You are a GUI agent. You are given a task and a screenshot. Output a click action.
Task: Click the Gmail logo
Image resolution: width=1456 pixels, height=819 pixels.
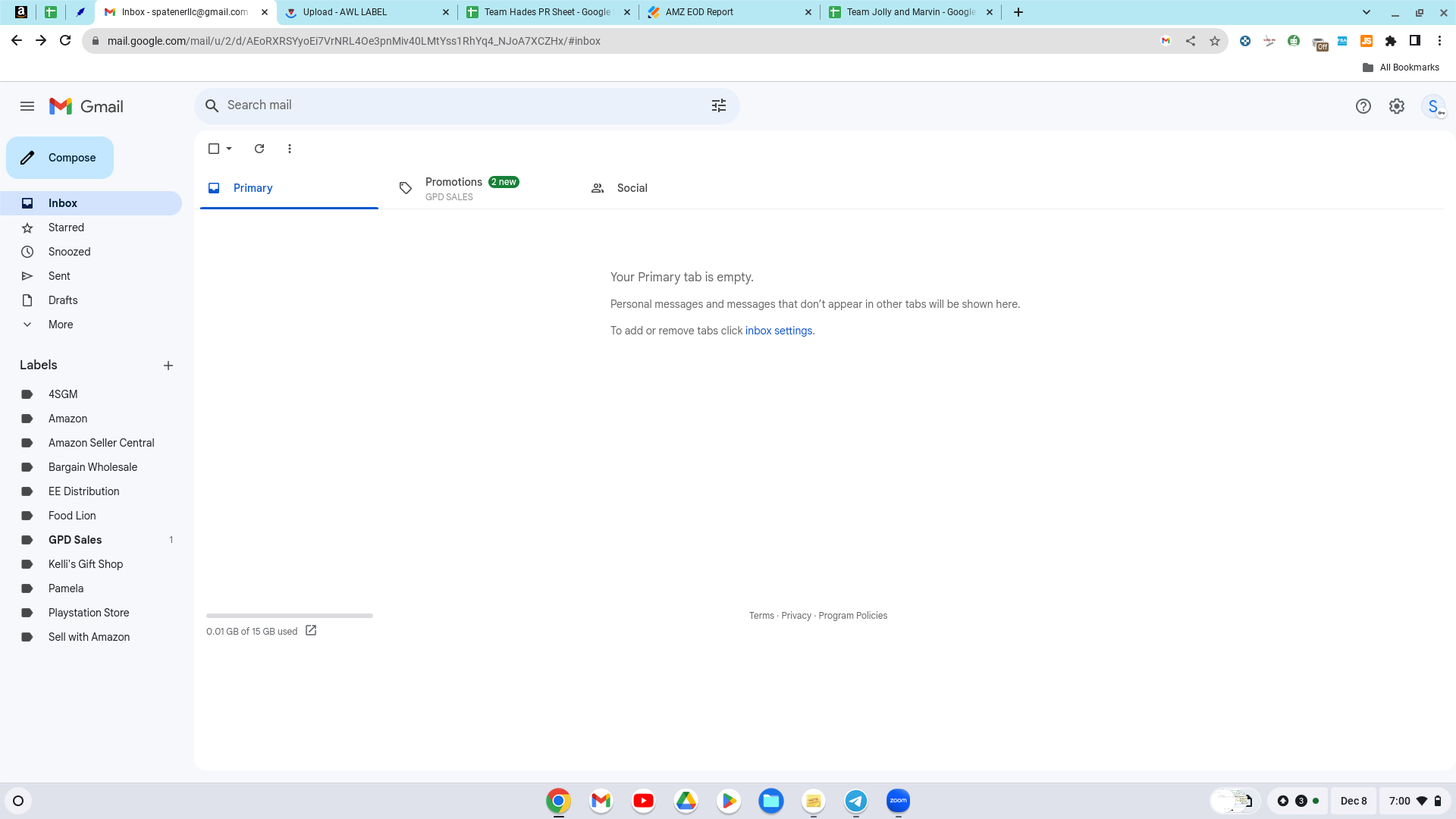[86, 106]
